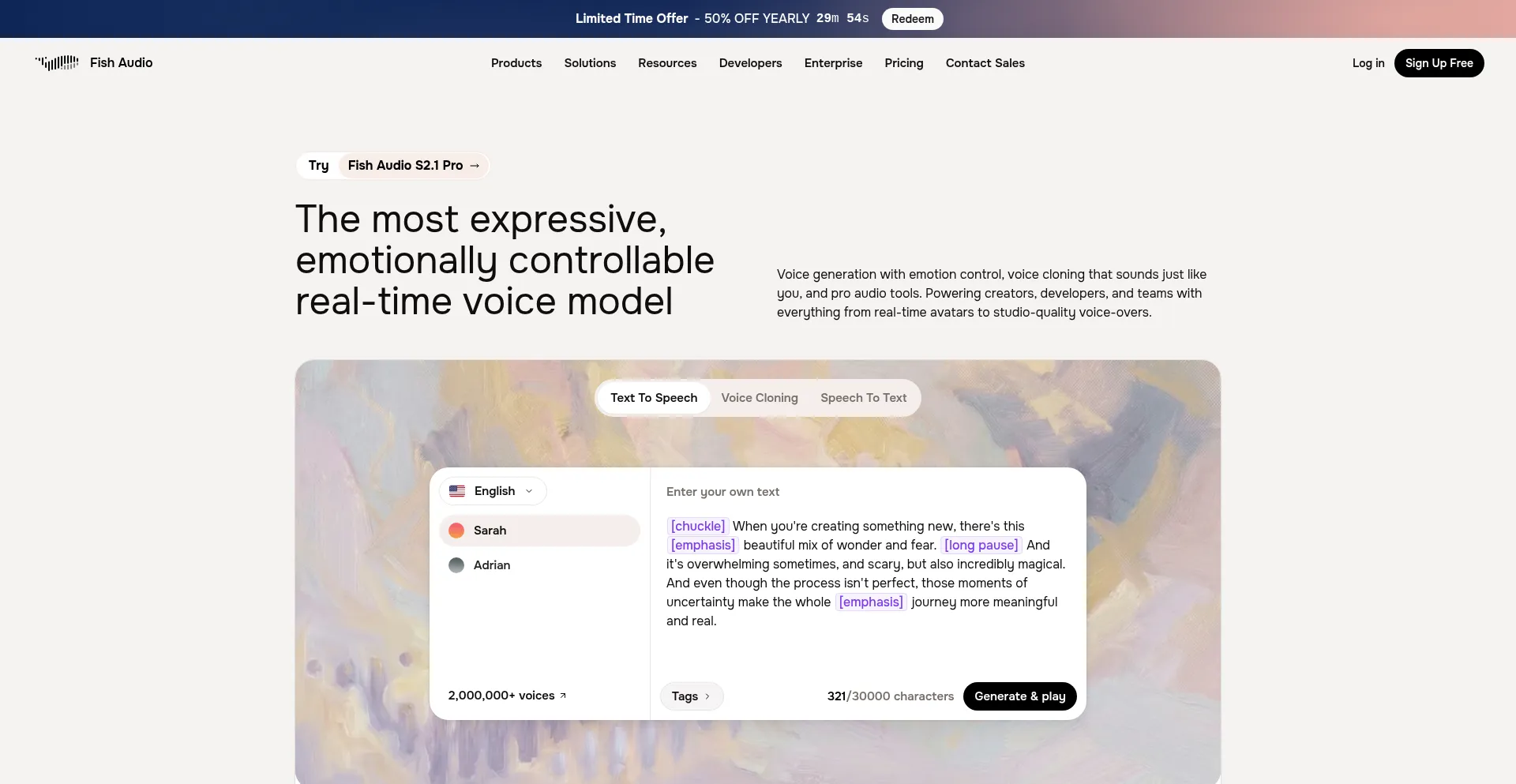Click the Log in link
Viewport: 1516px width, 784px height.
pos(1368,63)
